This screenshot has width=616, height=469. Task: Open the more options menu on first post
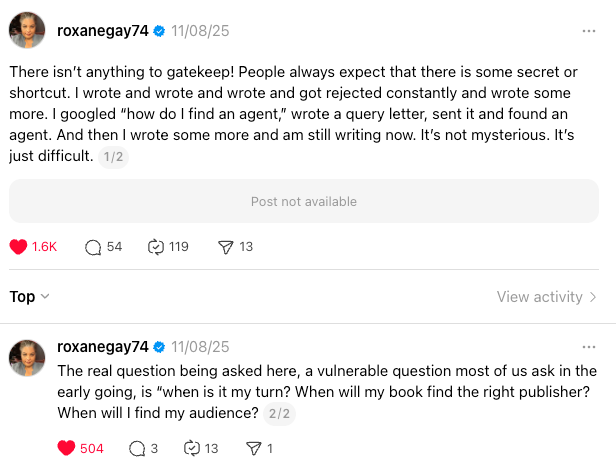(589, 31)
